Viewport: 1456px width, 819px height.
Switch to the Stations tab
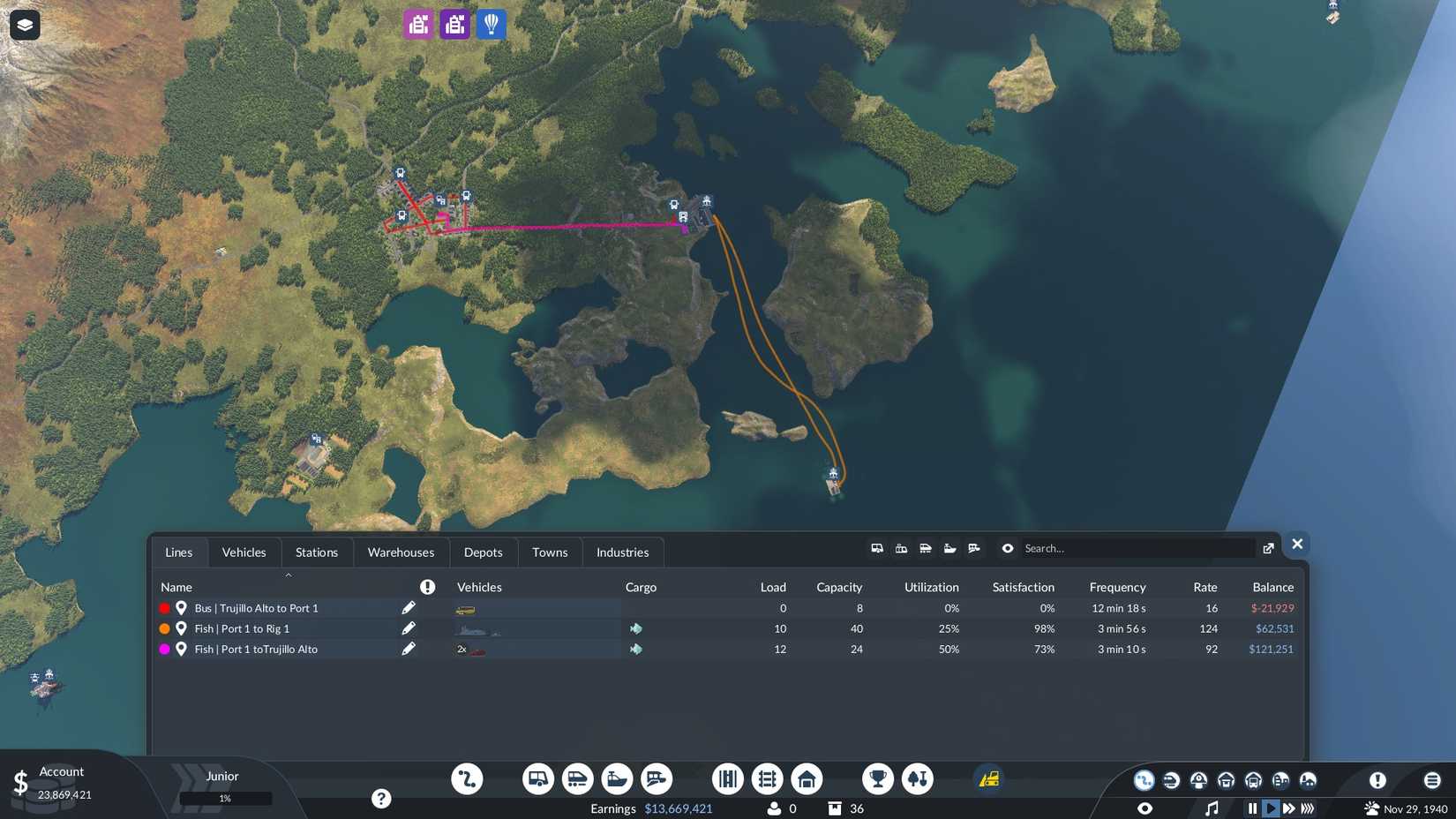[317, 552]
